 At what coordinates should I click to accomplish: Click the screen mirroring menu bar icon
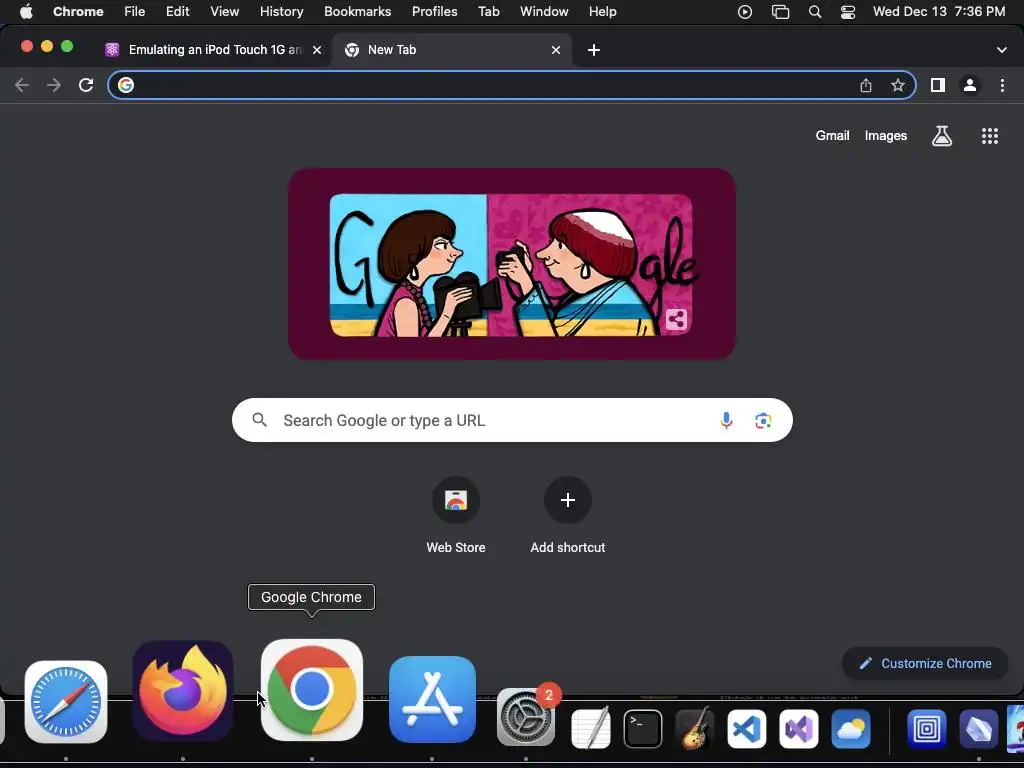[x=780, y=12]
